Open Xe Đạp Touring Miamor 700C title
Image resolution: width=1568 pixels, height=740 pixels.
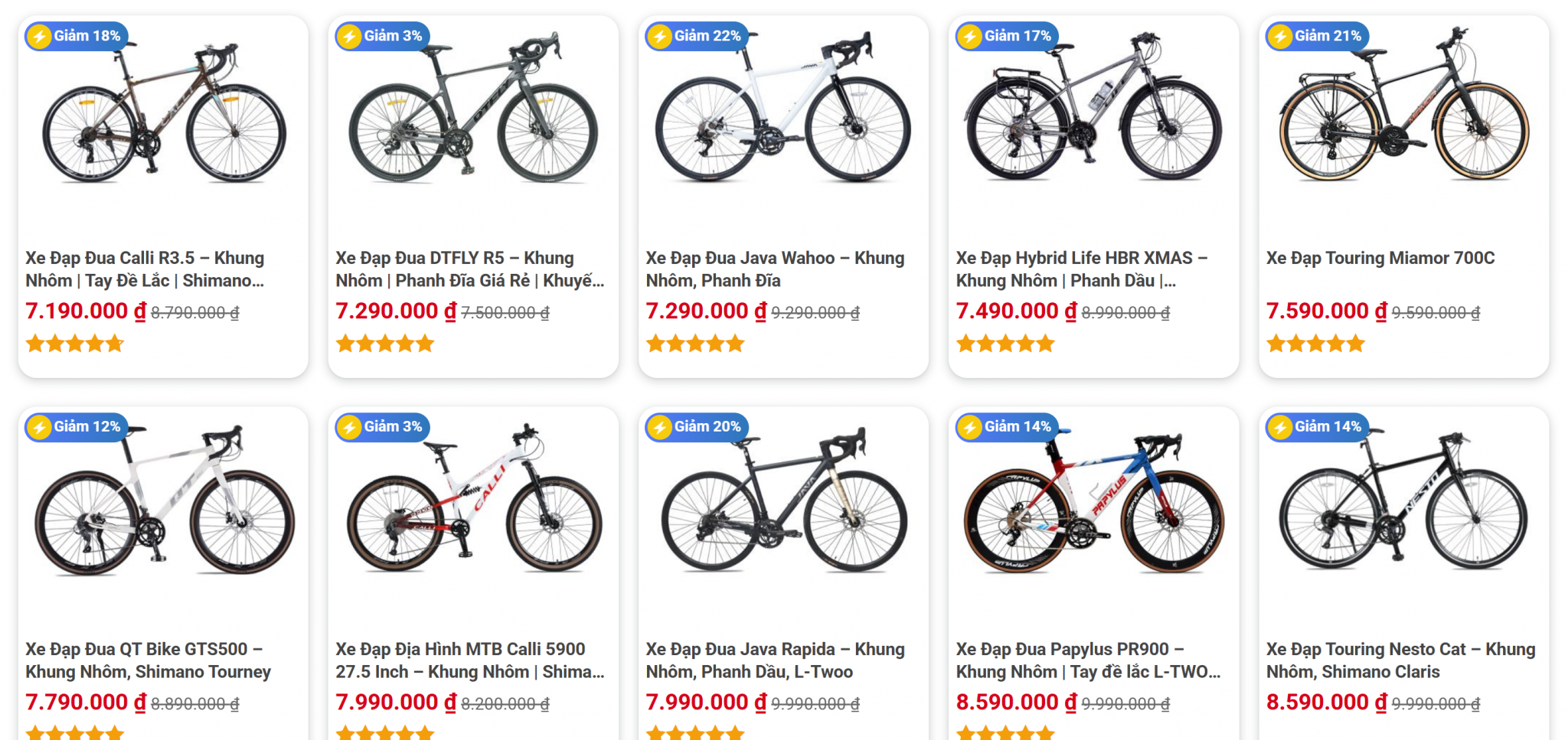[x=1380, y=259]
